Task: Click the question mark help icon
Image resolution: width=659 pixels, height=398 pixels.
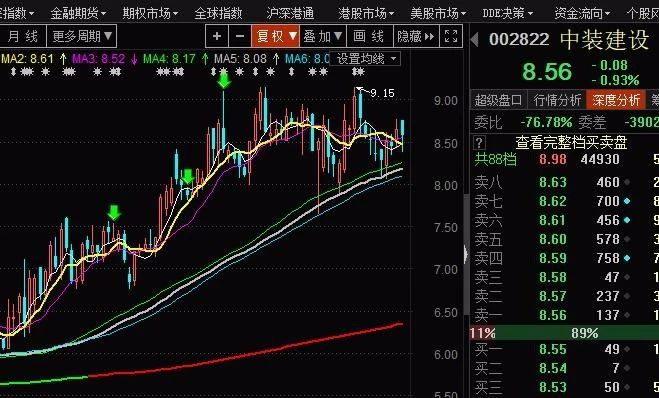Action: [479, 142]
